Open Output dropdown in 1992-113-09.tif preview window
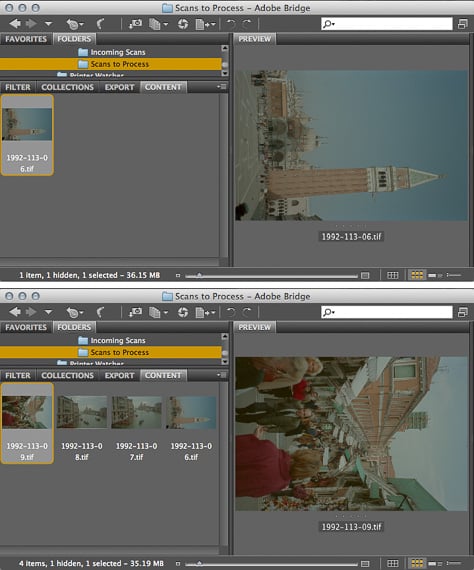 [x=205, y=312]
